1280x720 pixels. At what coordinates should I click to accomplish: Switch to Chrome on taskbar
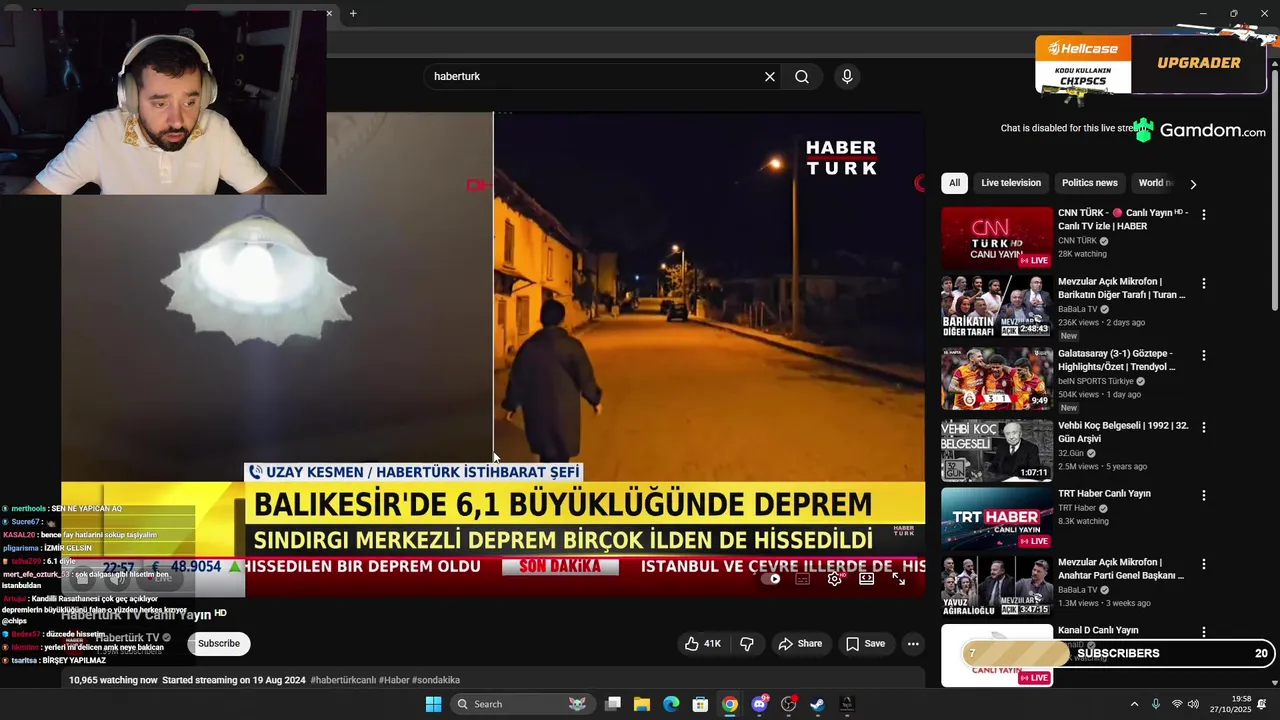pos(730,704)
